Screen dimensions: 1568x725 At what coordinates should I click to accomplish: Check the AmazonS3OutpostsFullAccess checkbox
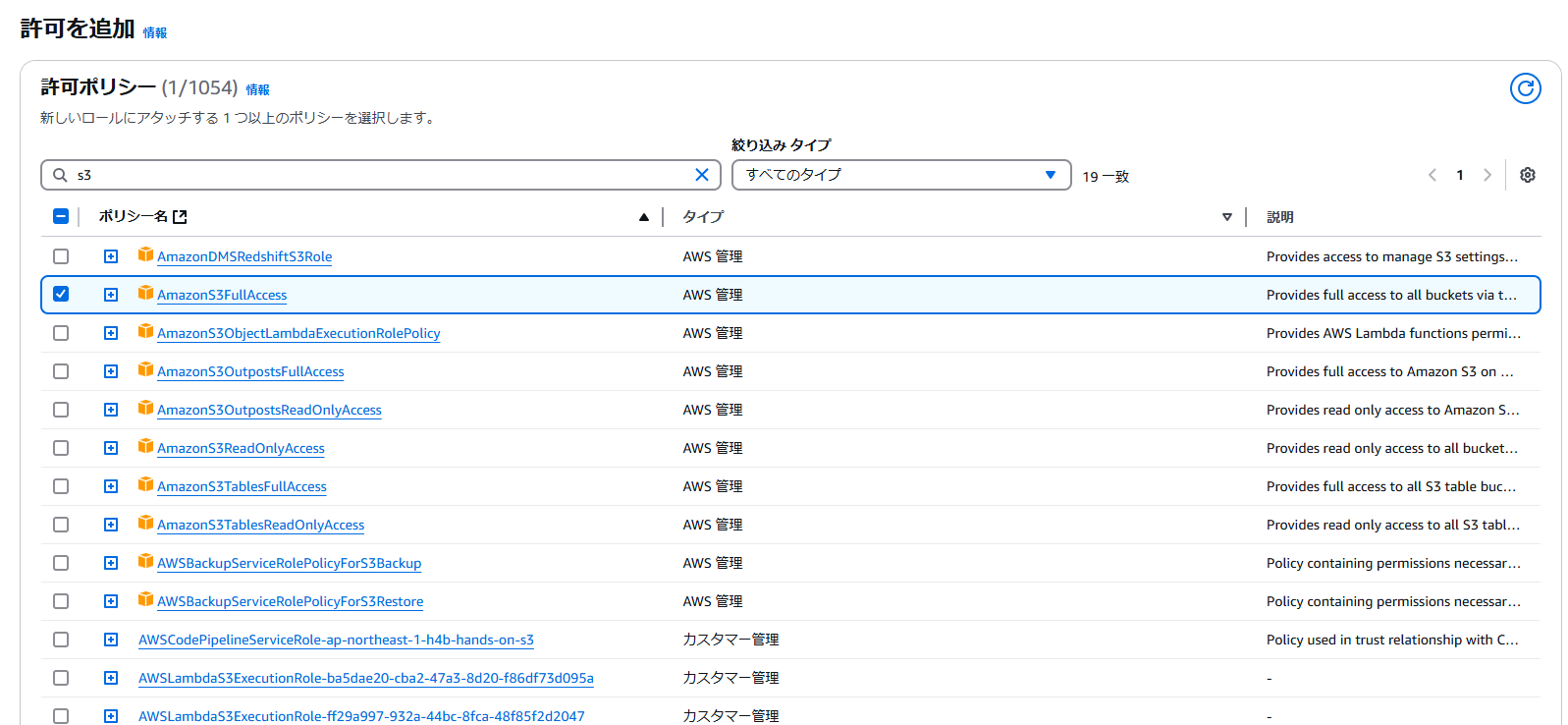(61, 371)
